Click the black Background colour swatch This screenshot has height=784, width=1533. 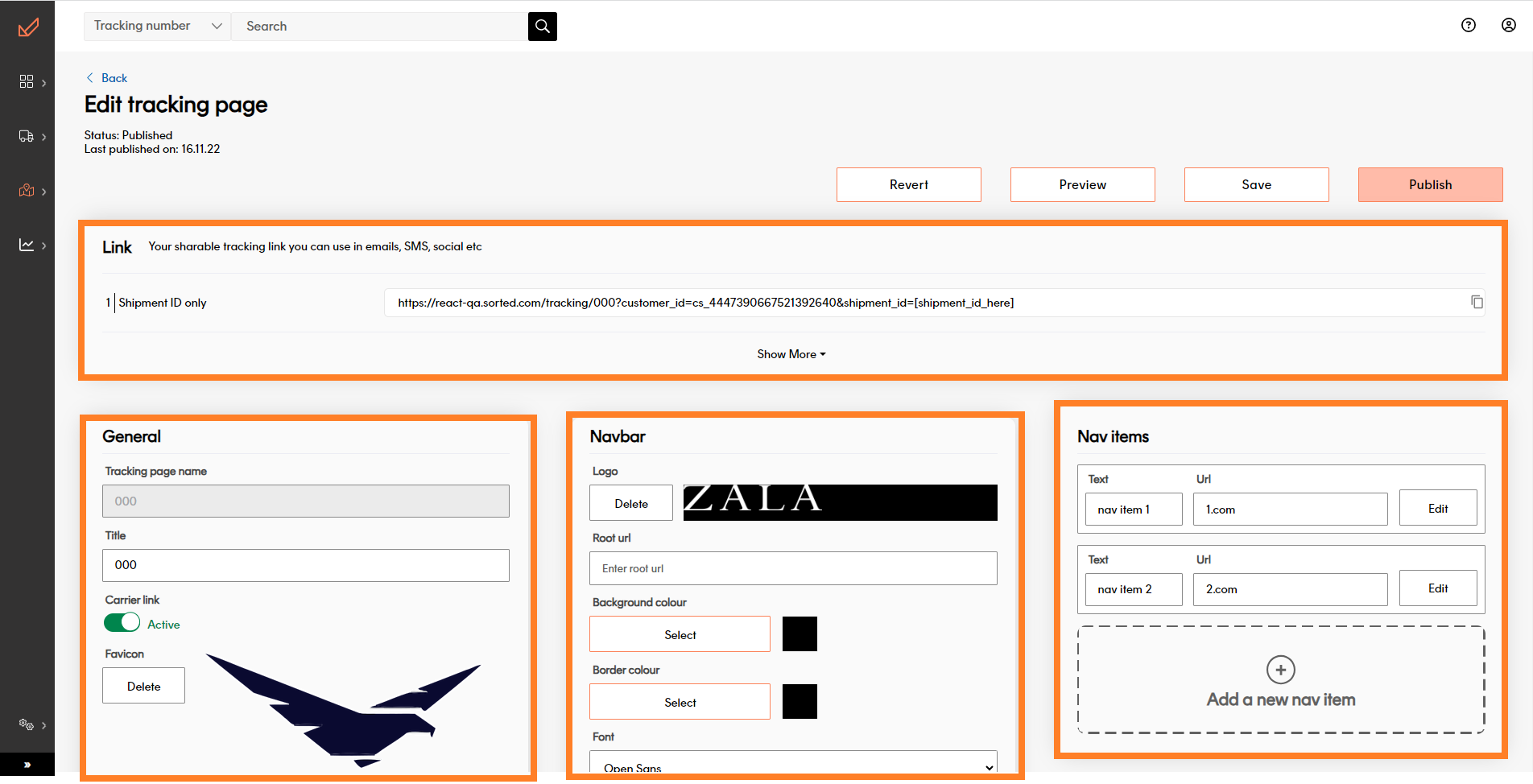tap(800, 633)
